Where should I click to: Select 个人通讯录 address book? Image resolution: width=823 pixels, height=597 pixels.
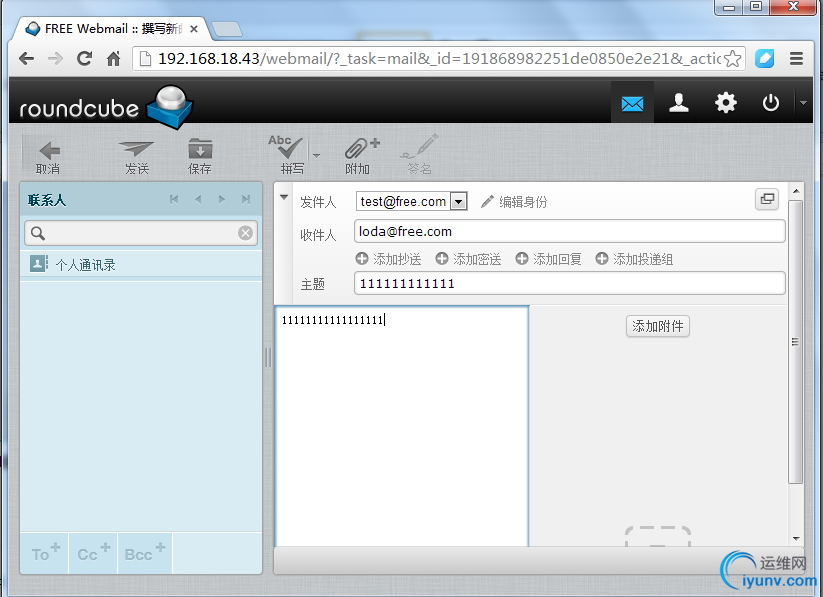(x=141, y=264)
